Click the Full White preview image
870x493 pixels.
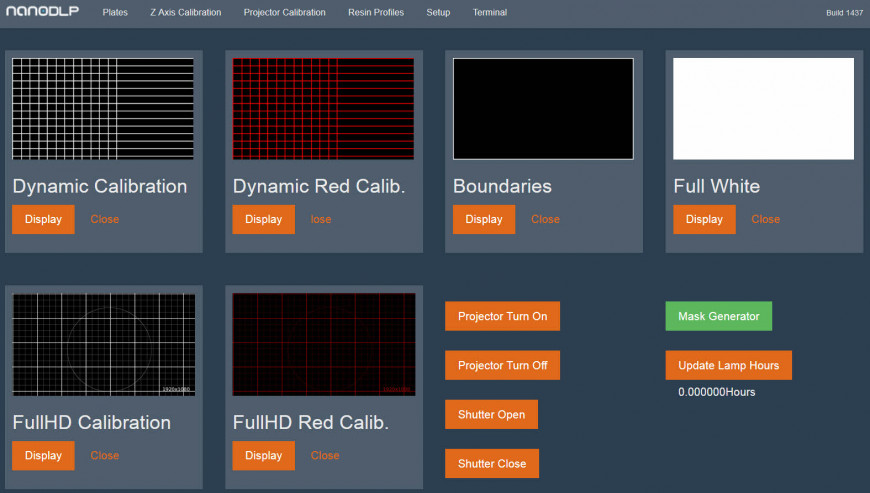click(x=763, y=108)
